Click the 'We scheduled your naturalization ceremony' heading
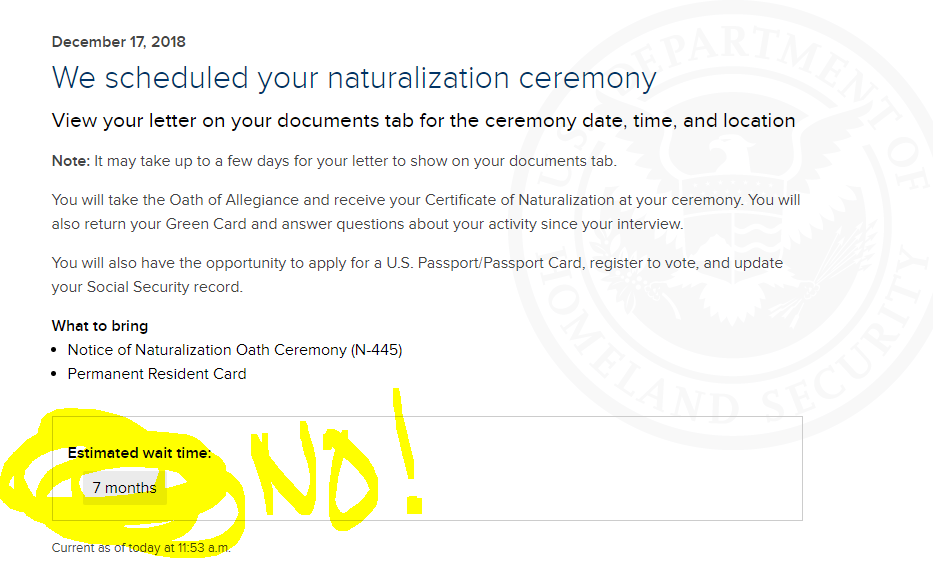This screenshot has width=933, height=575. (354, 79)
